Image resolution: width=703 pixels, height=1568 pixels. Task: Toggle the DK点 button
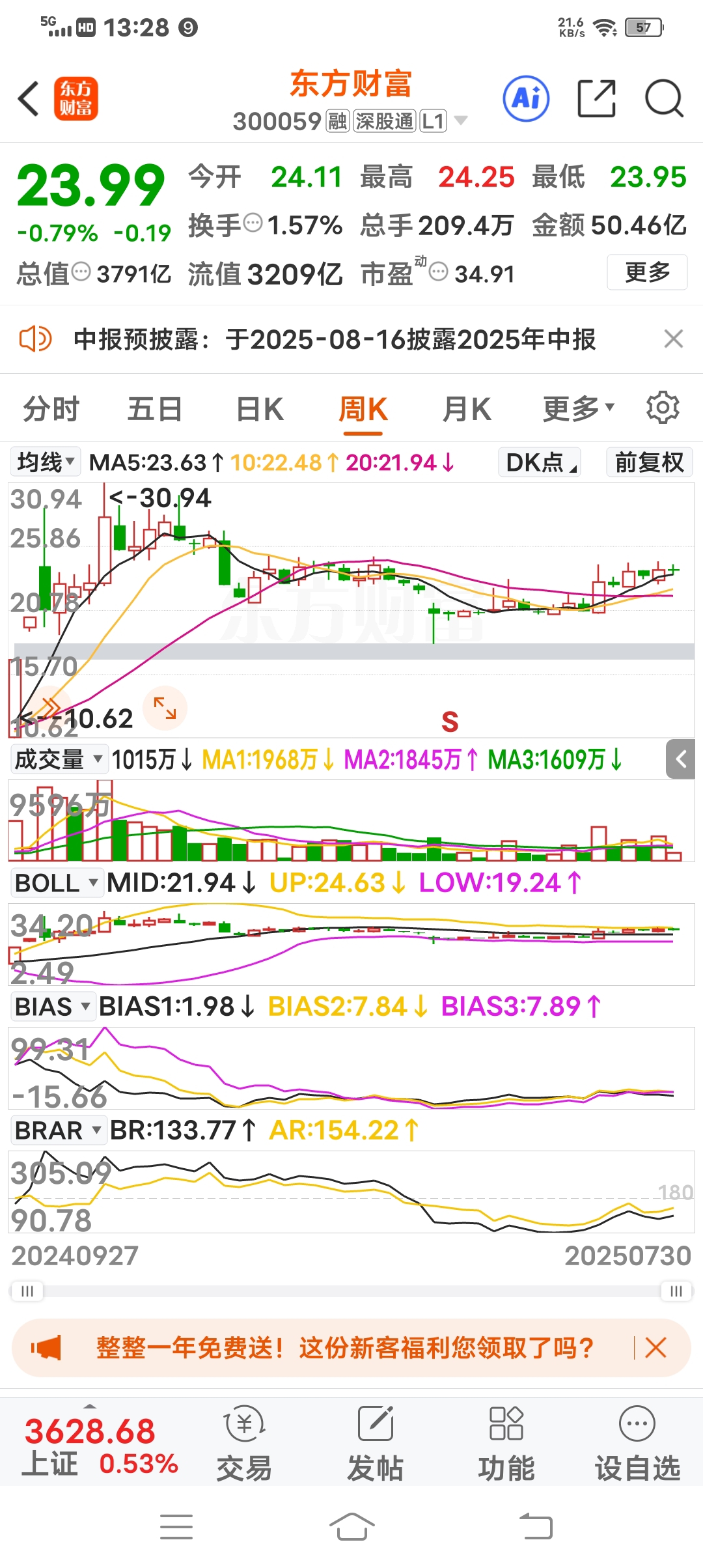tap(540, 462)
